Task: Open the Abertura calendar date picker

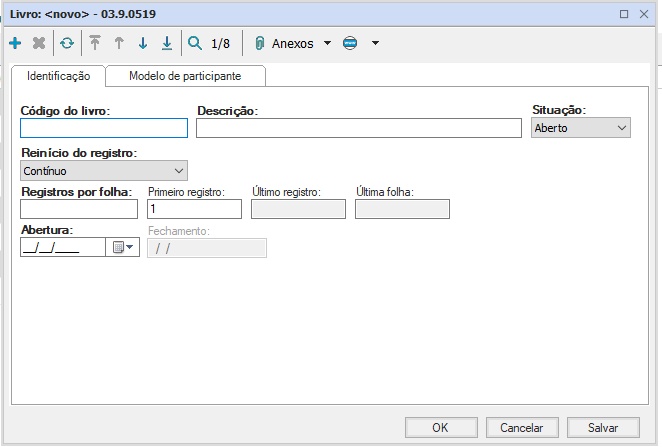Action: [123, 248]
